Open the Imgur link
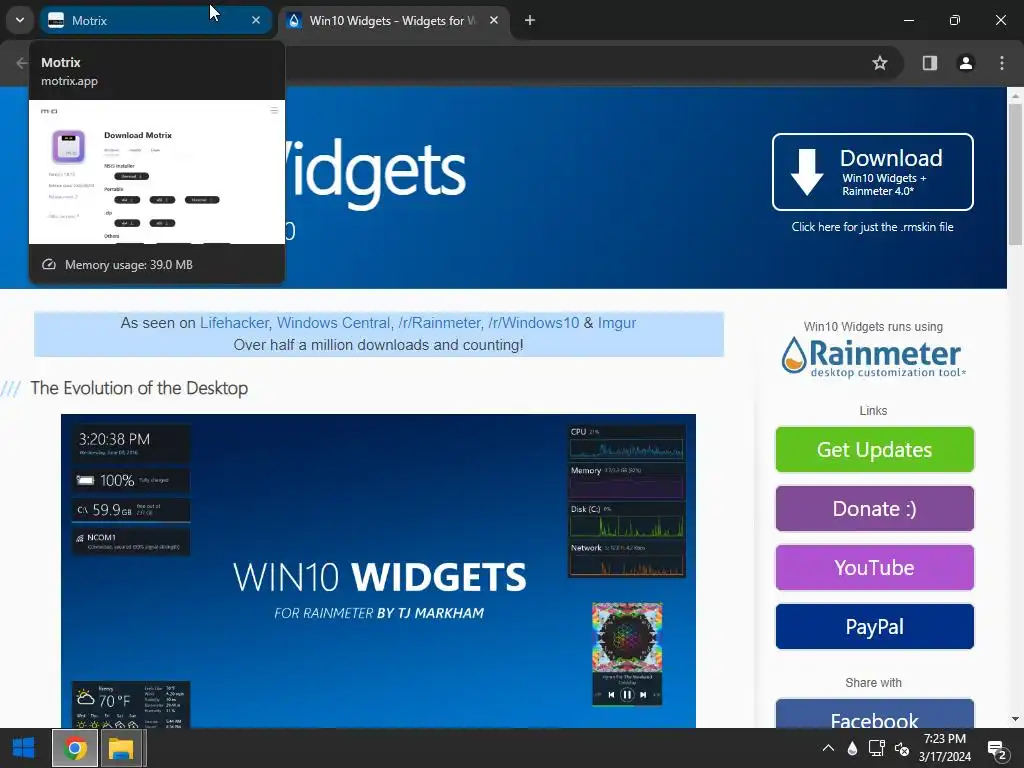The width and height of the screenshot is (1024, 768). [x=616, y=323]
